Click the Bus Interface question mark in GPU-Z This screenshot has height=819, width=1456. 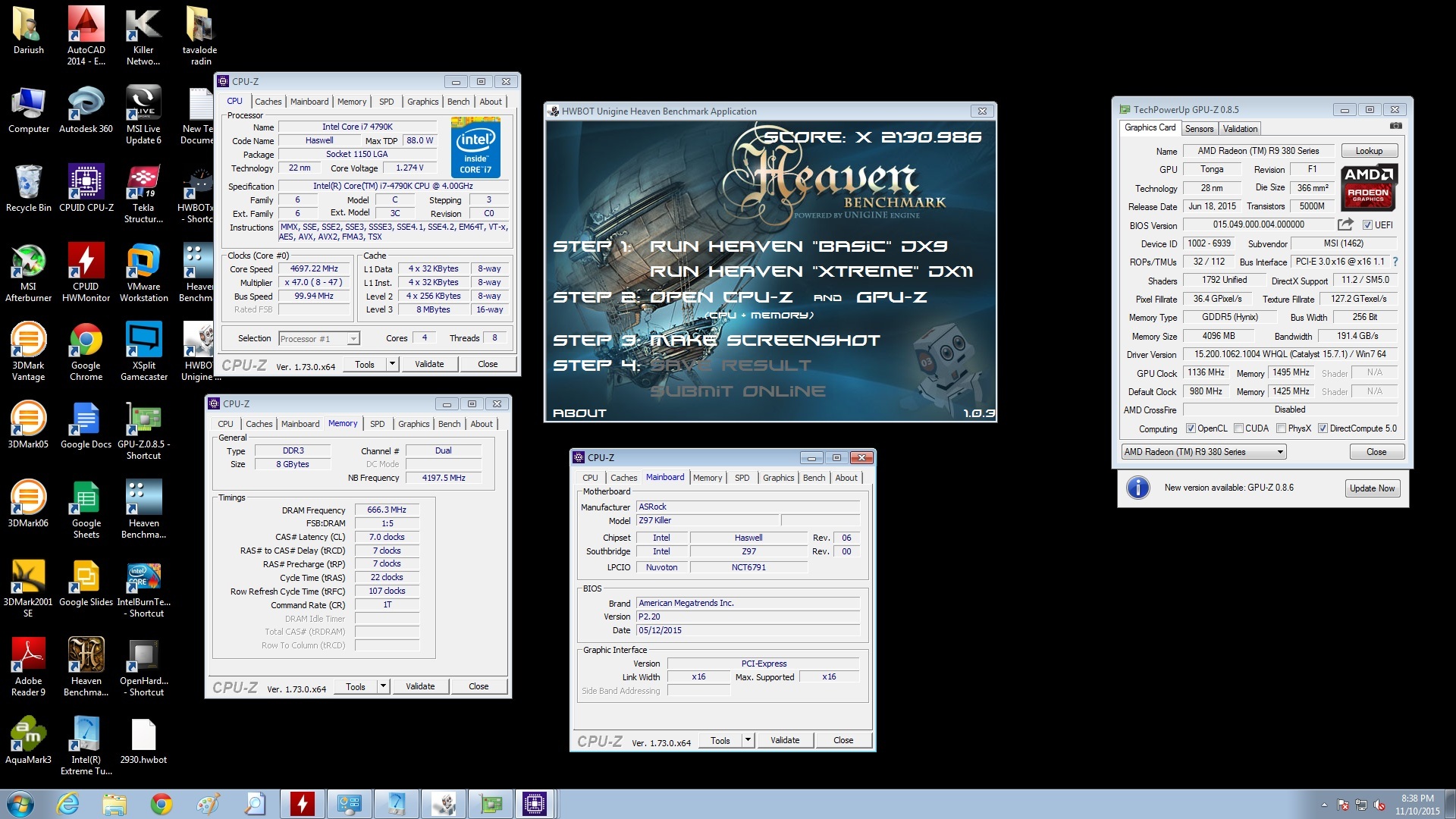[x=1395, y=262]
